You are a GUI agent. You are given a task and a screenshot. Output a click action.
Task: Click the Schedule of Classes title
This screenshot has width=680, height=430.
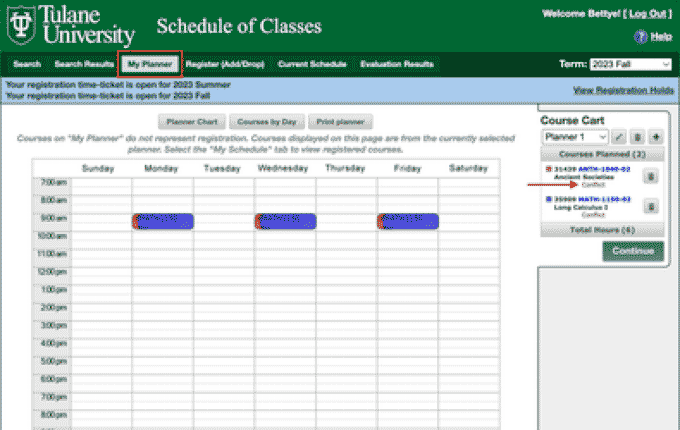coord(239,26)
